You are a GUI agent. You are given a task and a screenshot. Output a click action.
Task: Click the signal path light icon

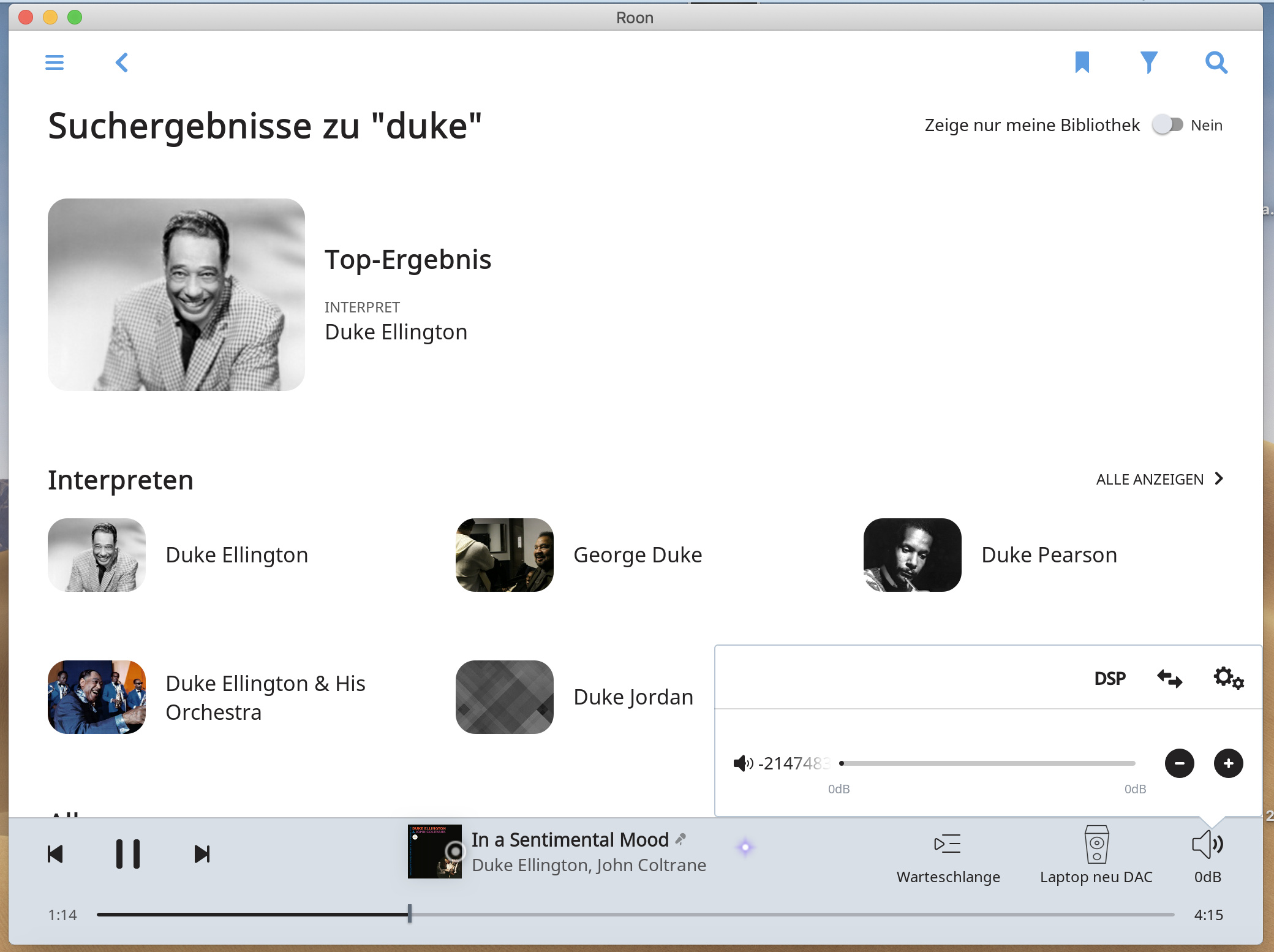[745, 848]
